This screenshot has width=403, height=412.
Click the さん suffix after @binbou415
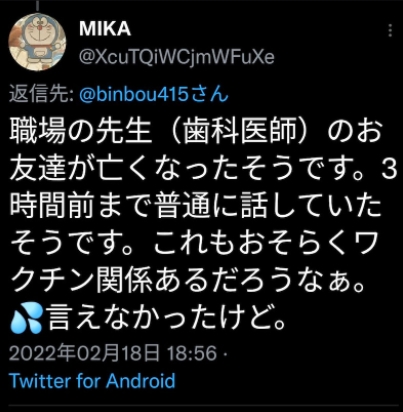[210, 95]
